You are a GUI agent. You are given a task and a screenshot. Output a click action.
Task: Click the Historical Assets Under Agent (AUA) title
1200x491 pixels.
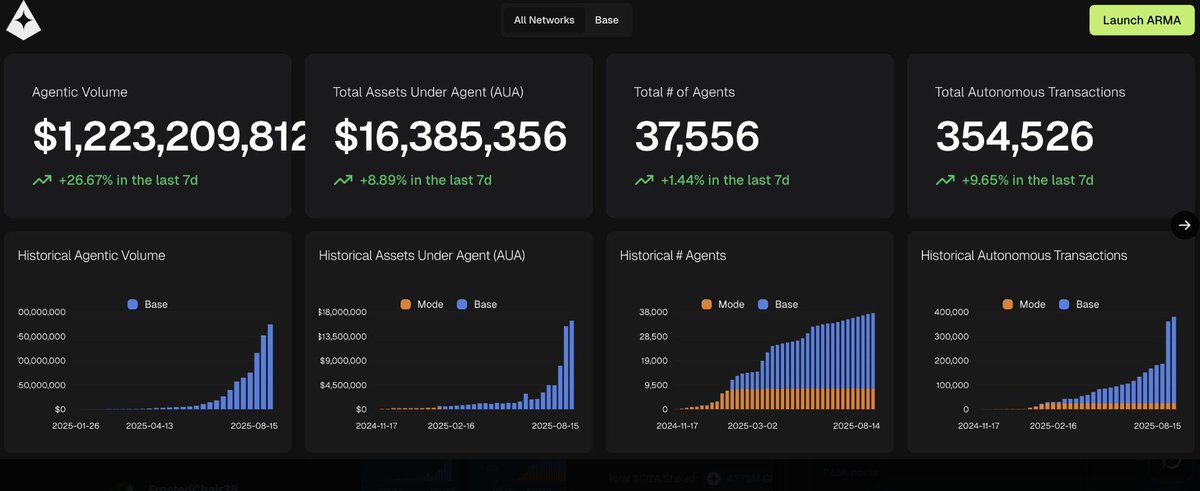422,256
